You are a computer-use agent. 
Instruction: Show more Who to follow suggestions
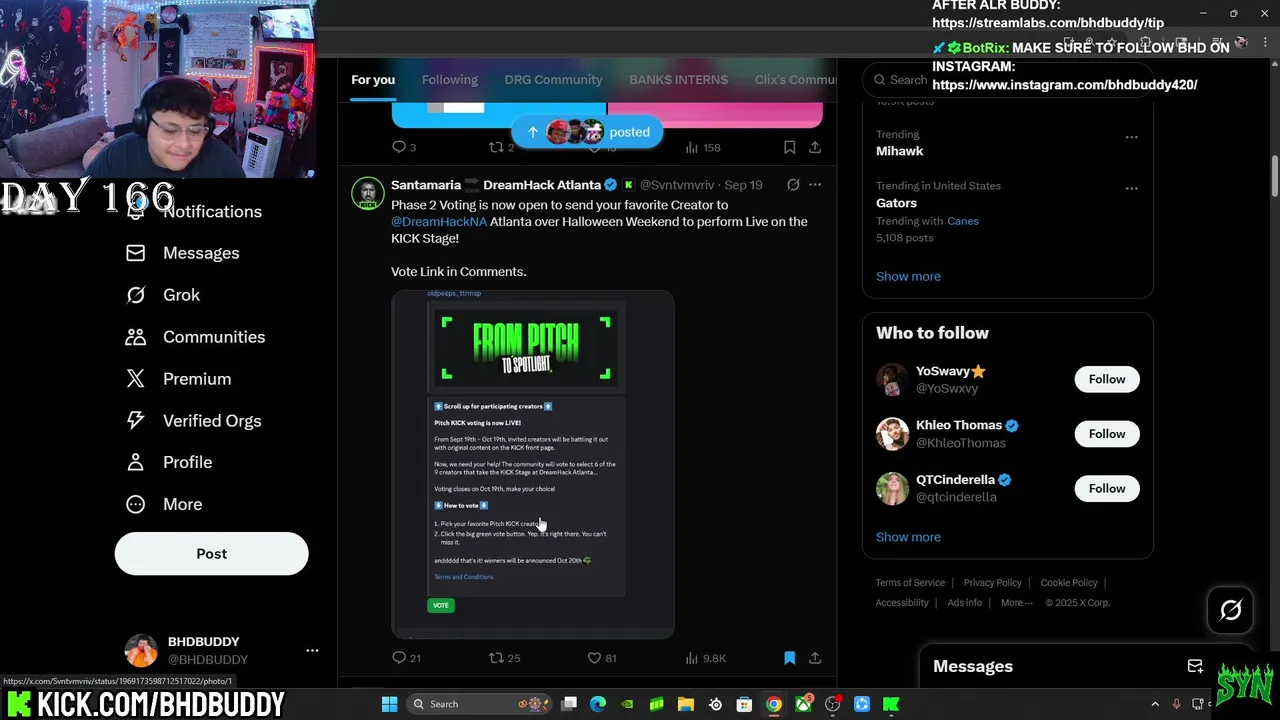908,537
